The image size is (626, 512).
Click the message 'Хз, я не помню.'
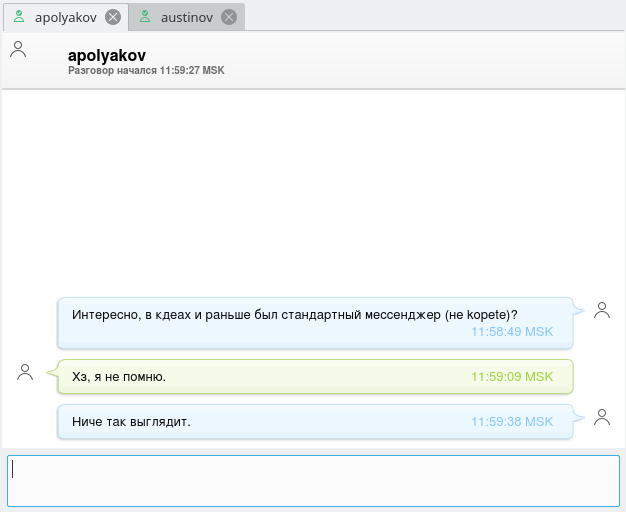point(119,377)
